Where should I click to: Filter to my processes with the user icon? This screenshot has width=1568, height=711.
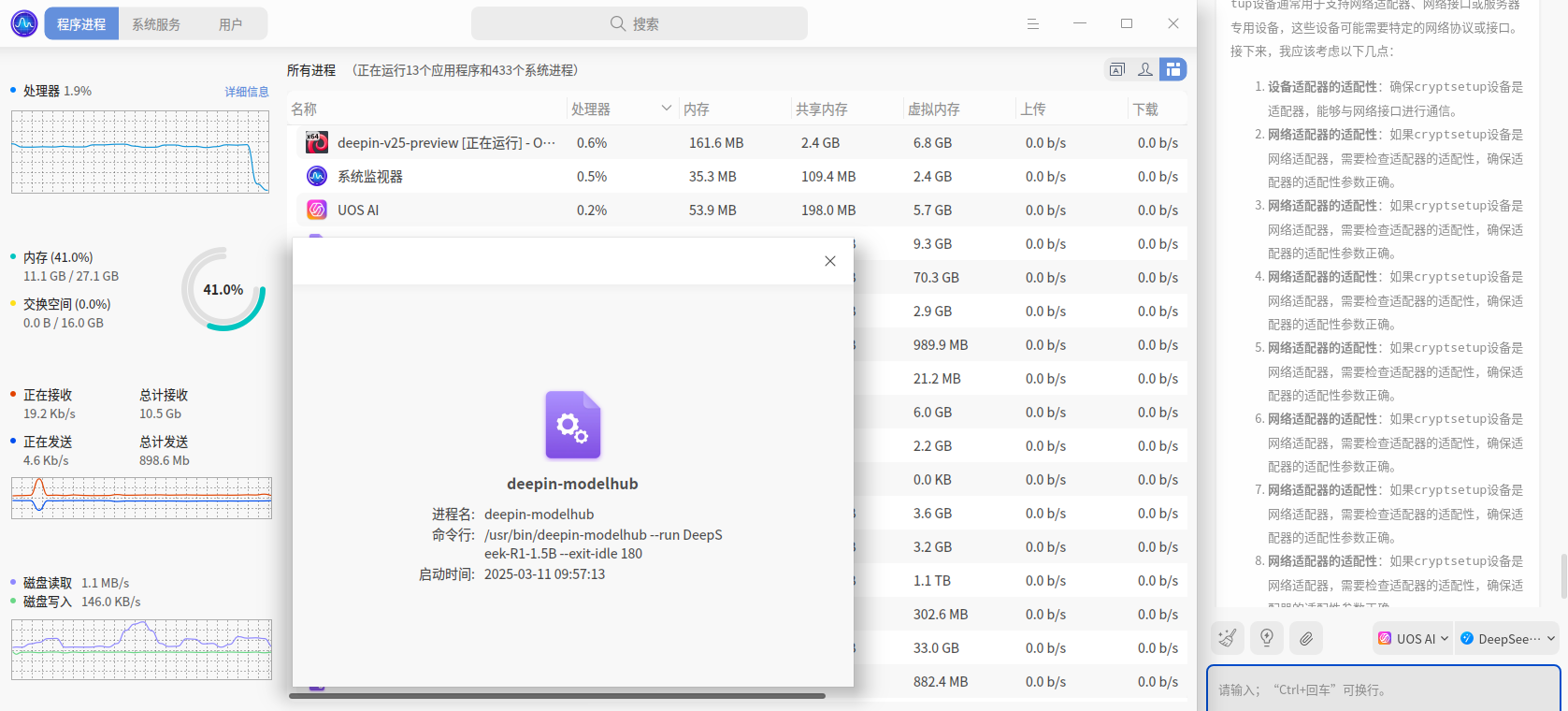[x=1145, y=69]
